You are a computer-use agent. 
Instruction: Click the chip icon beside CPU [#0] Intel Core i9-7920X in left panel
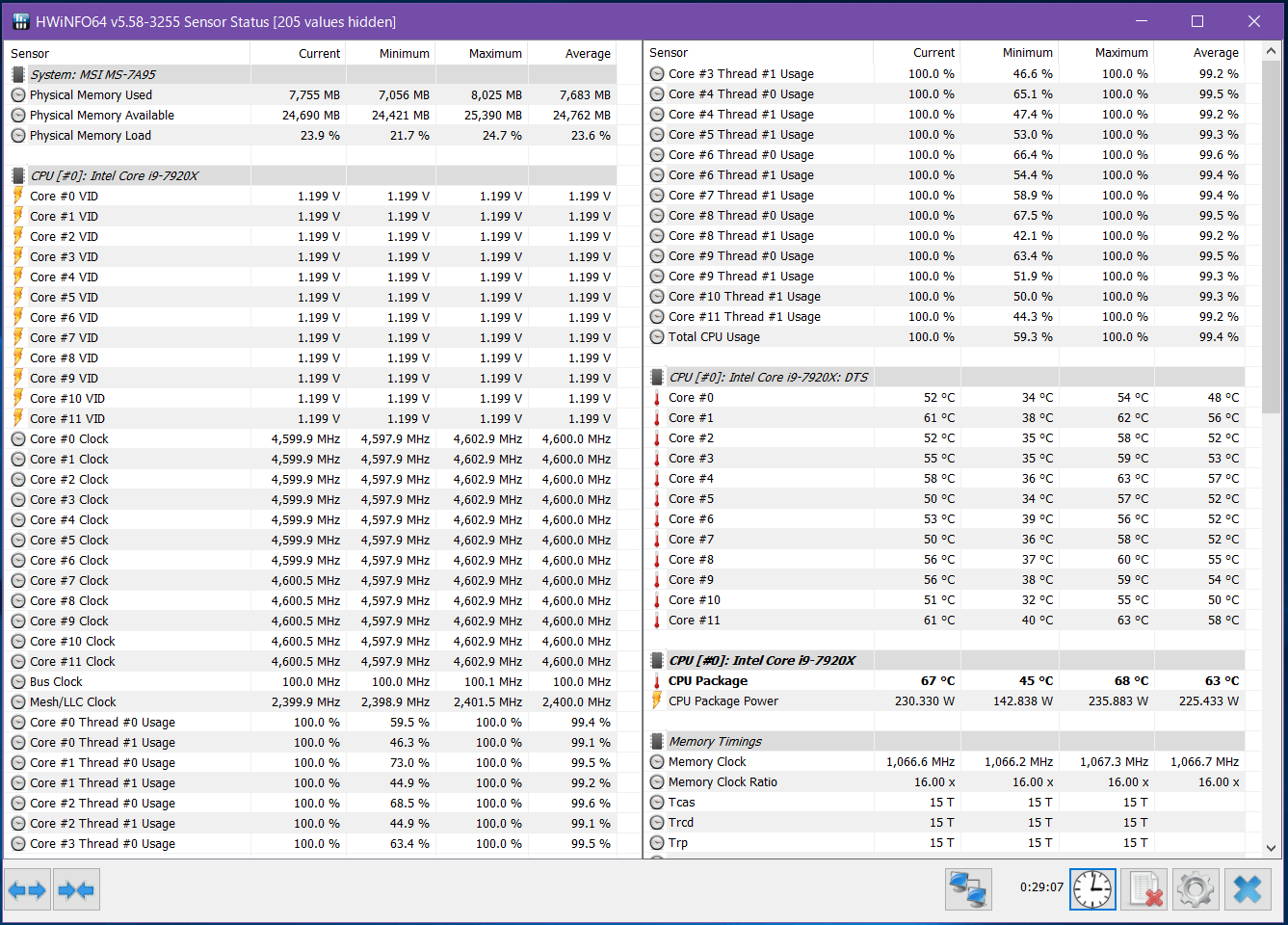click(18, 175)
